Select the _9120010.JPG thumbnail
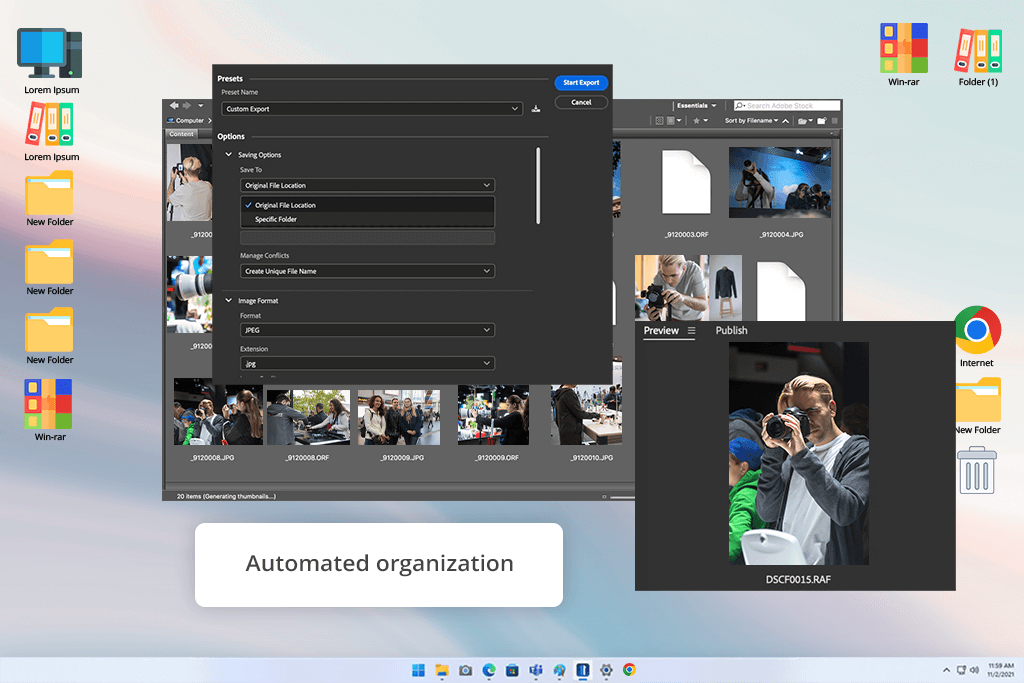1024x683 pixels. tap(586, 415)
